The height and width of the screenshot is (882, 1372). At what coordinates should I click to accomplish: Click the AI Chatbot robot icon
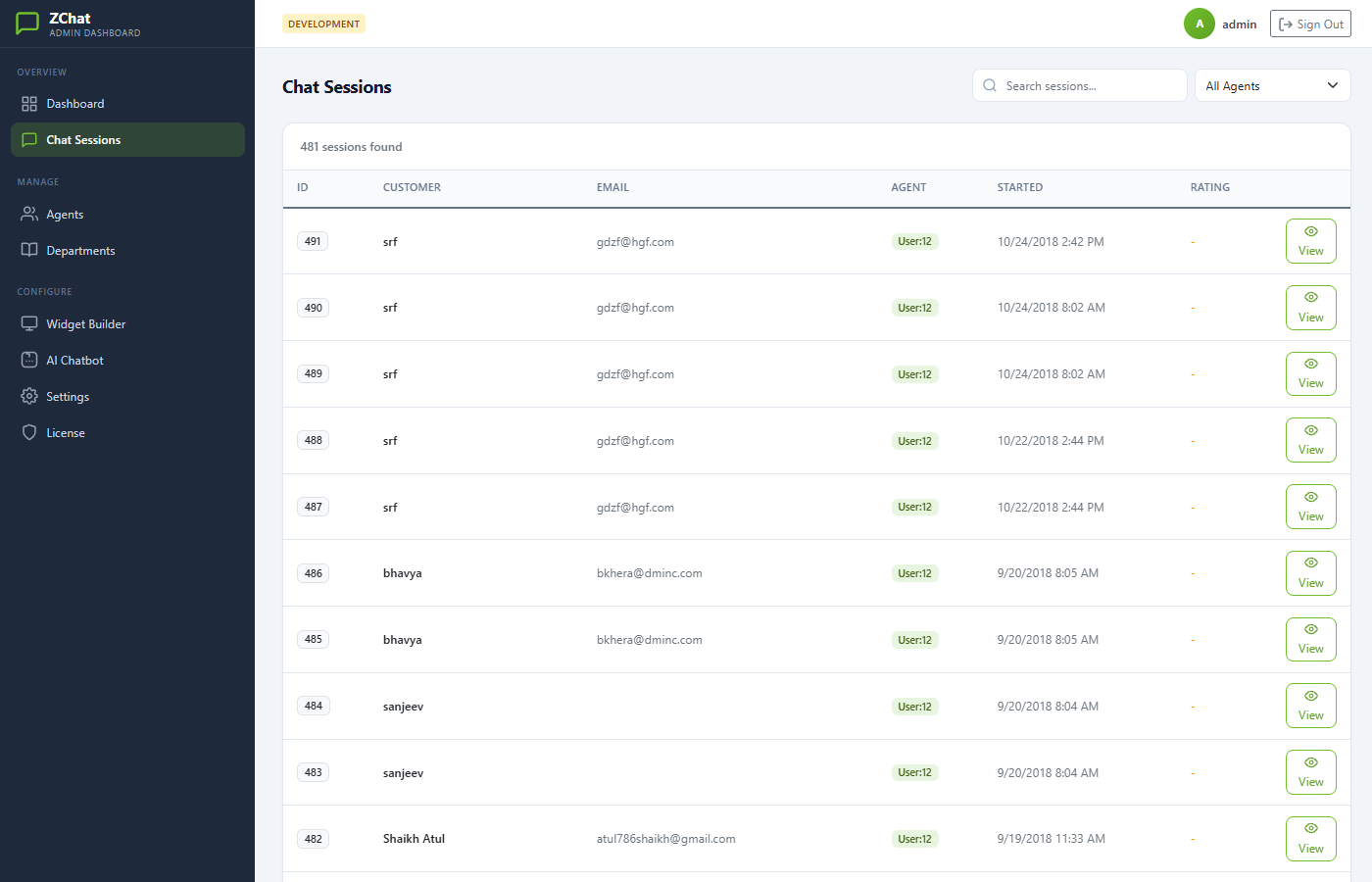[28, 360]
